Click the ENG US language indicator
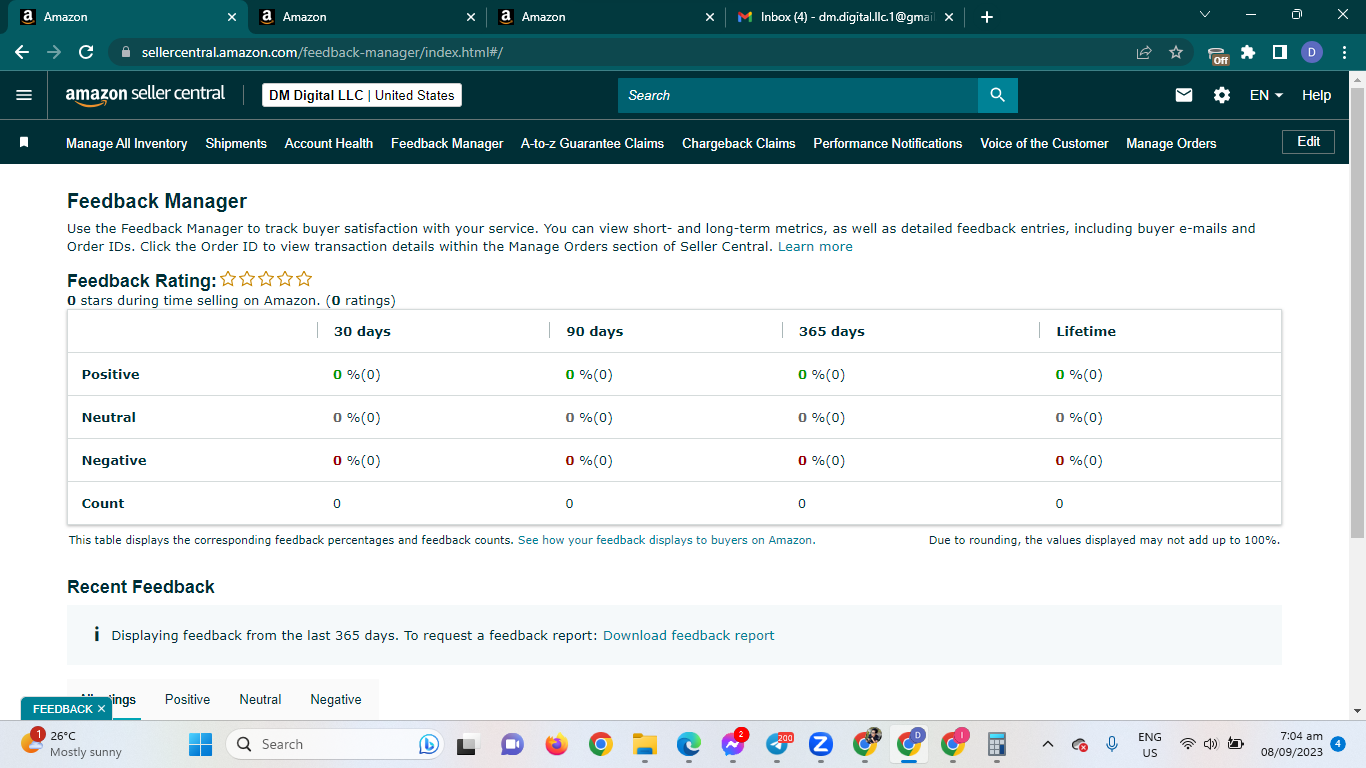 pos(1150,744)
